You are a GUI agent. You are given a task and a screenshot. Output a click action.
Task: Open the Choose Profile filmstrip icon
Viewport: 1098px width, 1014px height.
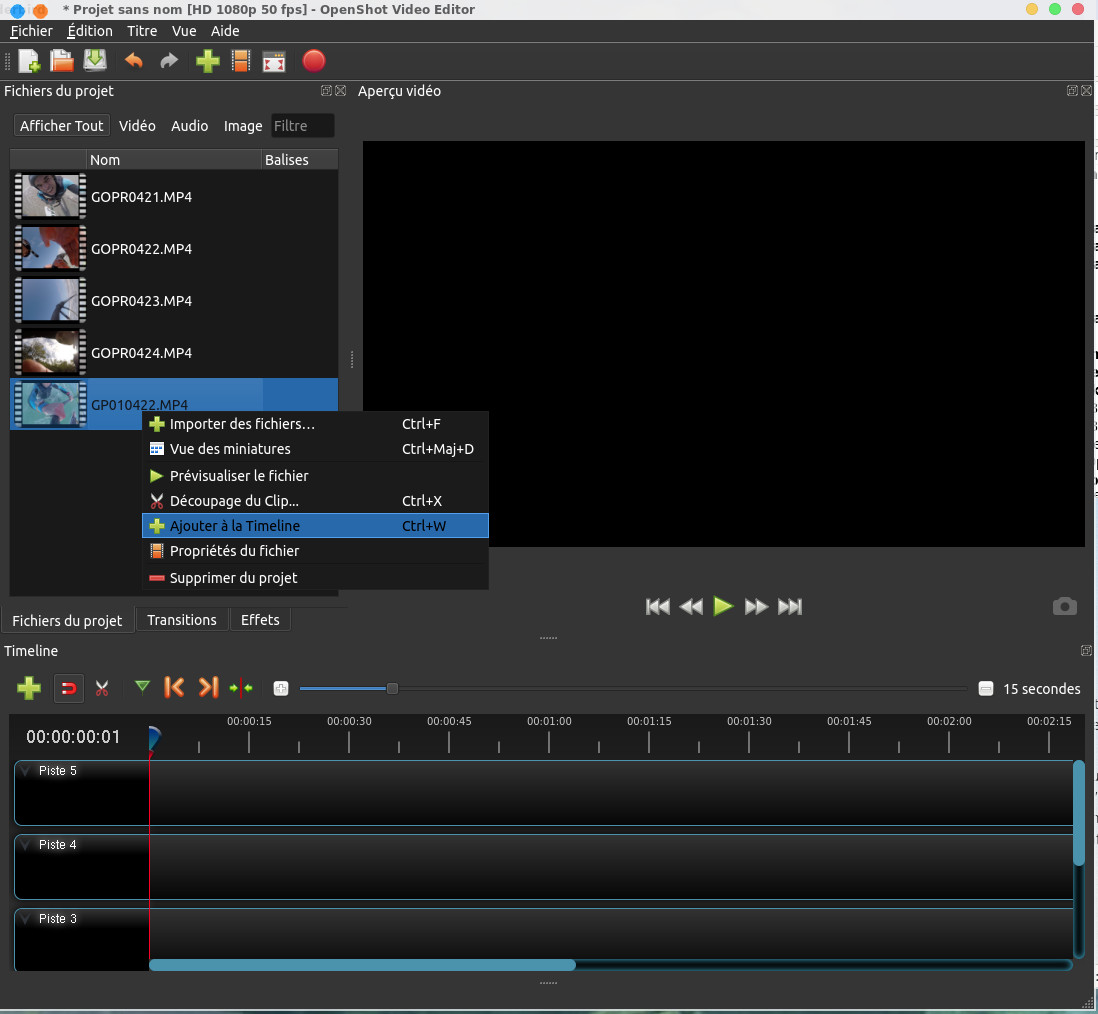pyautogui.click(x=240, y=61)
